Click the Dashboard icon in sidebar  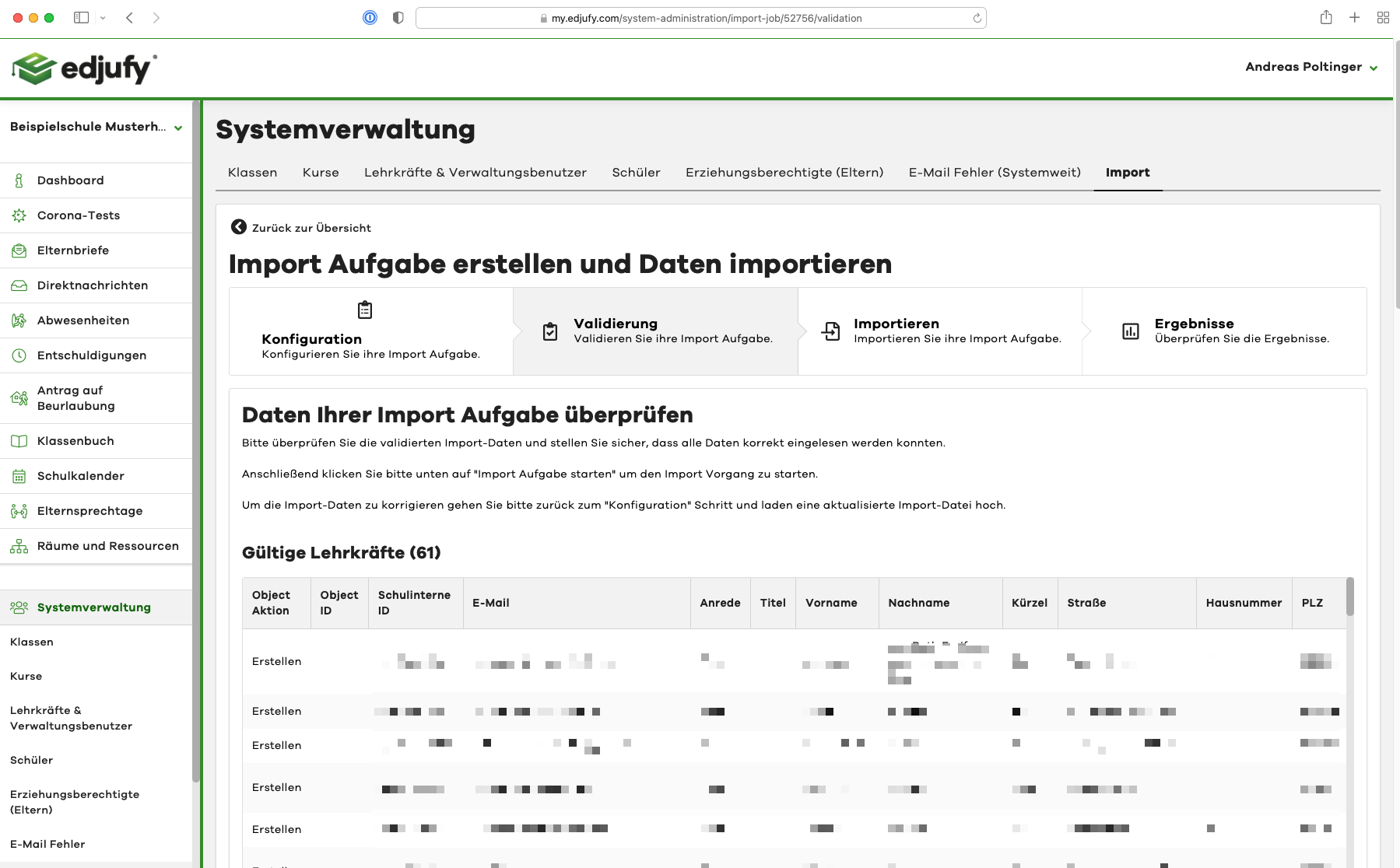pyautogui.click(x=19, y=180)
